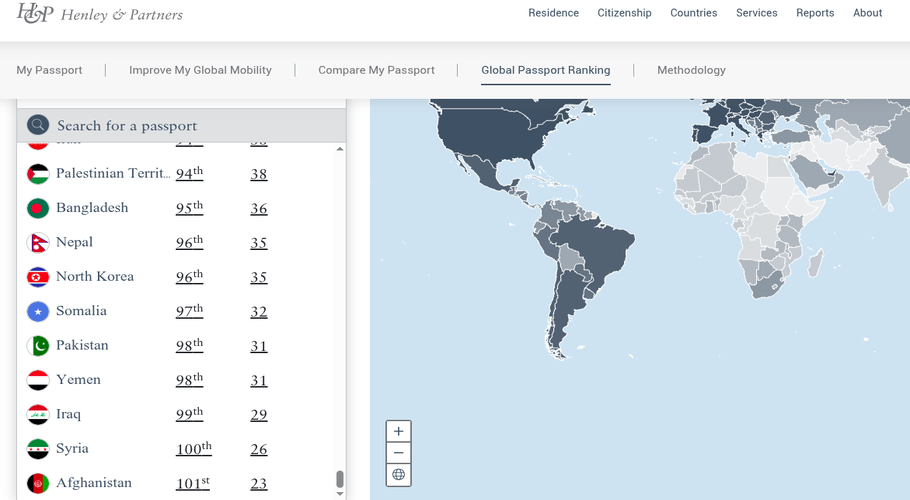Open the Countries menu
The height and width of the screenshot is (500, 910).
pyautogui.click(x=694, y=13)
